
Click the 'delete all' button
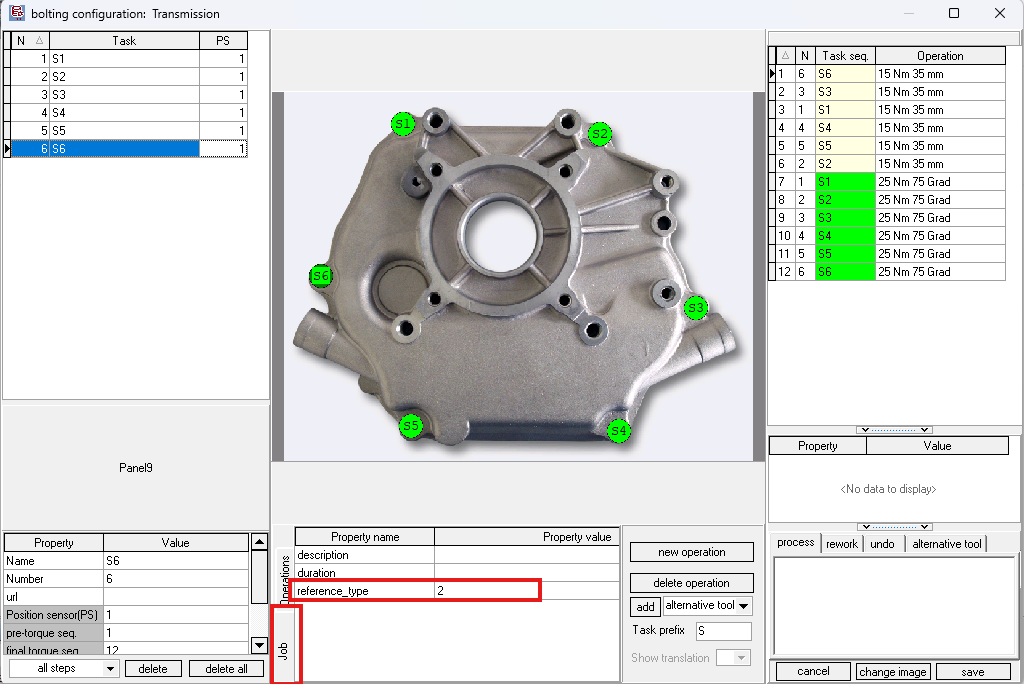pyautogui.click(x=226, y=668)
